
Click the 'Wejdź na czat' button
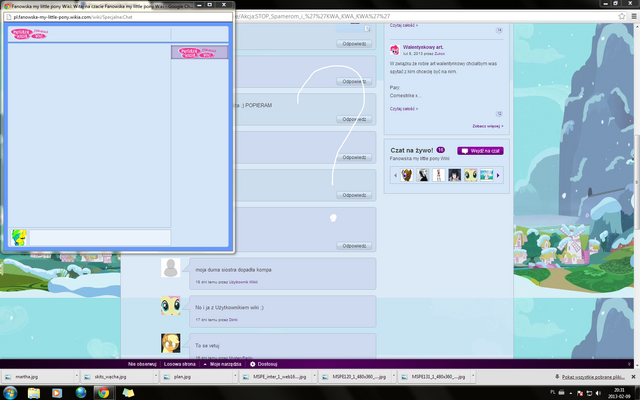click(480, 151)
